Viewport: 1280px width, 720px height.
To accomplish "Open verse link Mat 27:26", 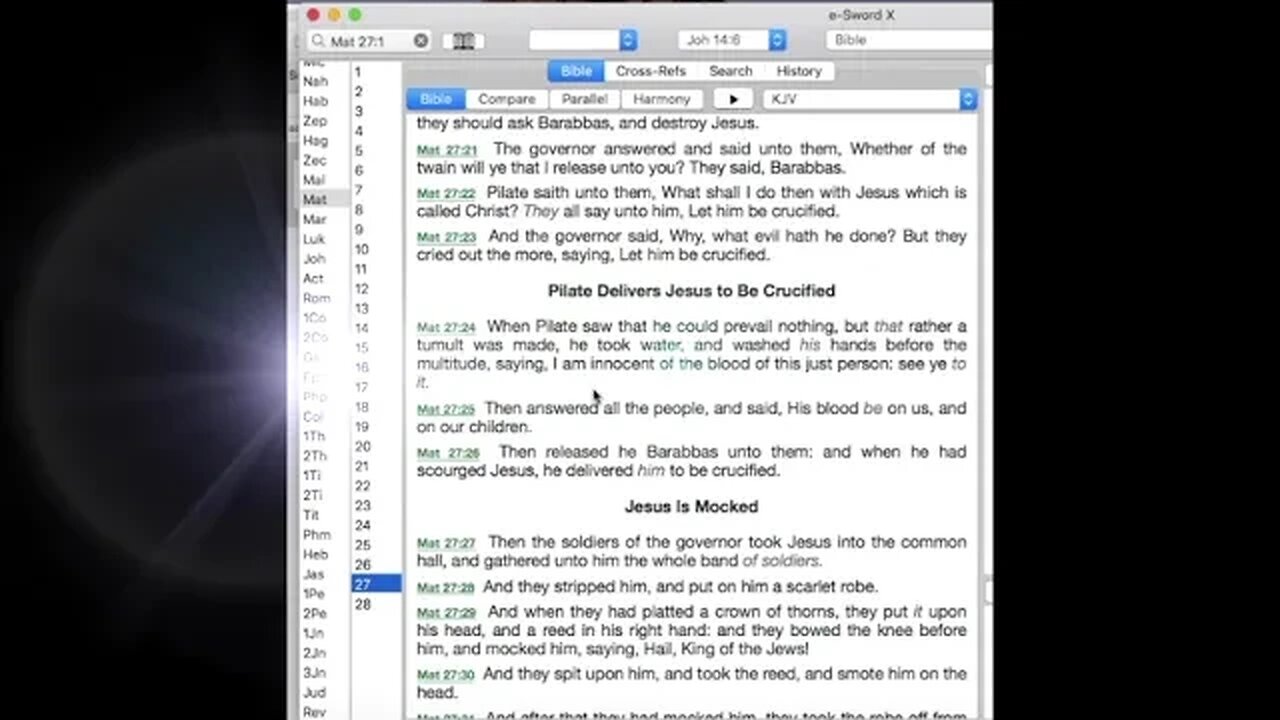I will 447,453.
